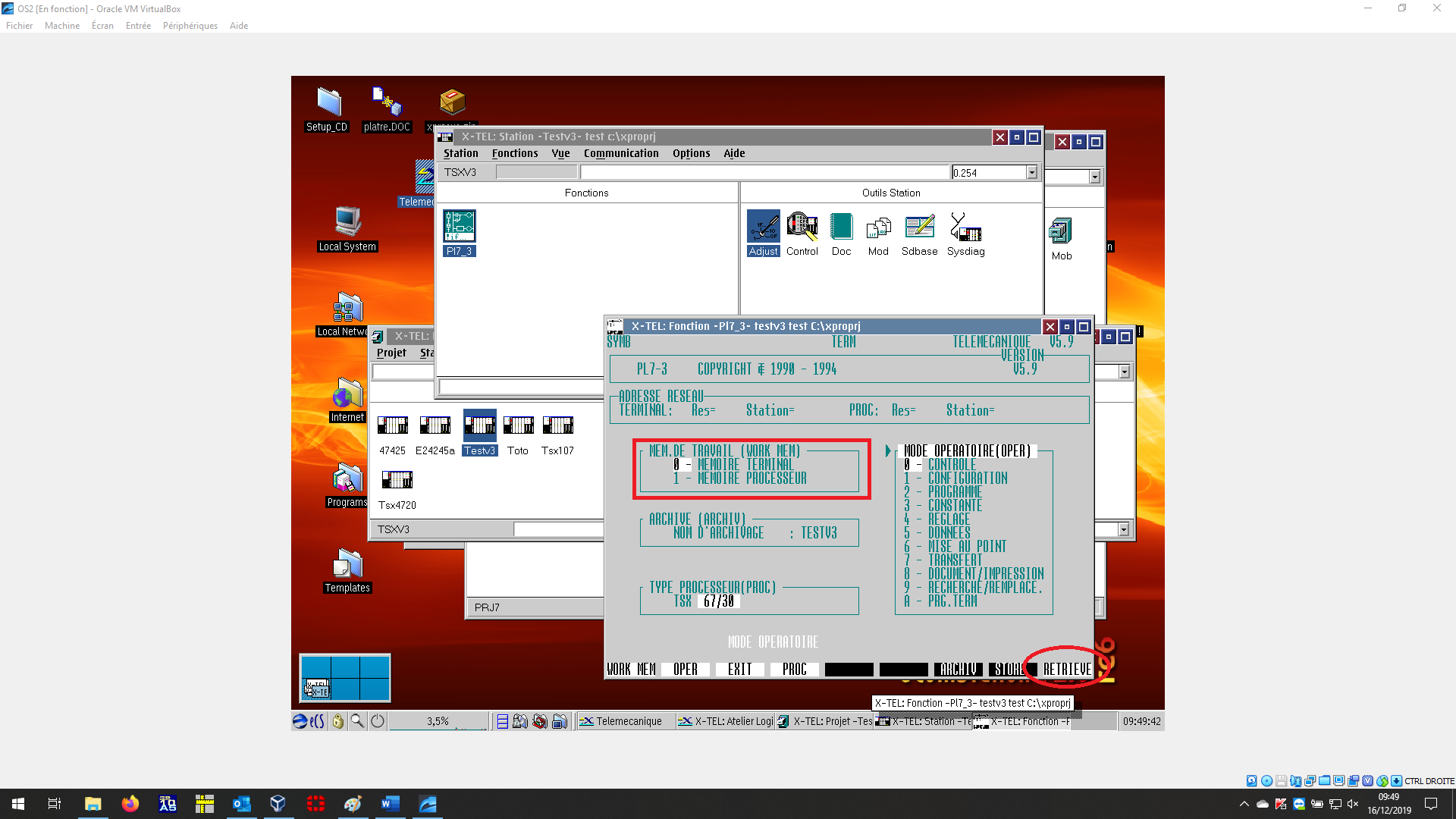
Task: Open the Tsx107 station icon
Action: [557, 426]
